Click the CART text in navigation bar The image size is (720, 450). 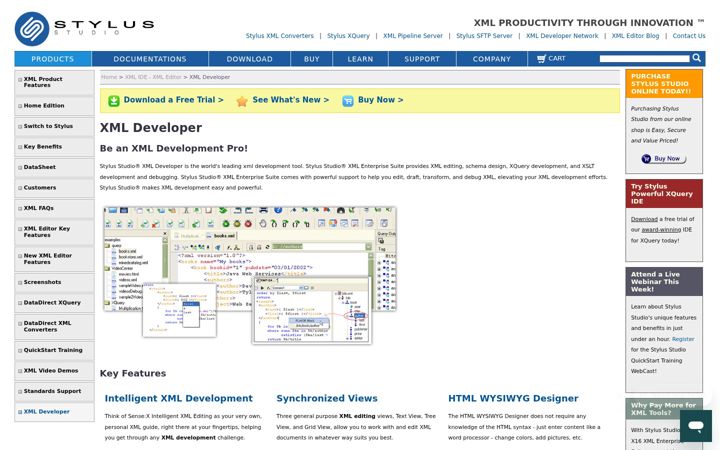557,58
